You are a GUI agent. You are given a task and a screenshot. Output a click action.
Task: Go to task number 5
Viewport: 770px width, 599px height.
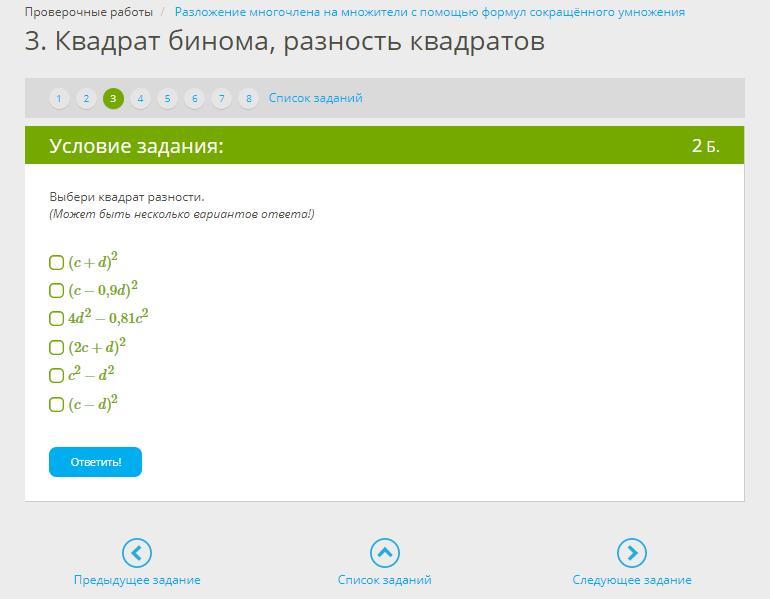(x=167, y=99)
